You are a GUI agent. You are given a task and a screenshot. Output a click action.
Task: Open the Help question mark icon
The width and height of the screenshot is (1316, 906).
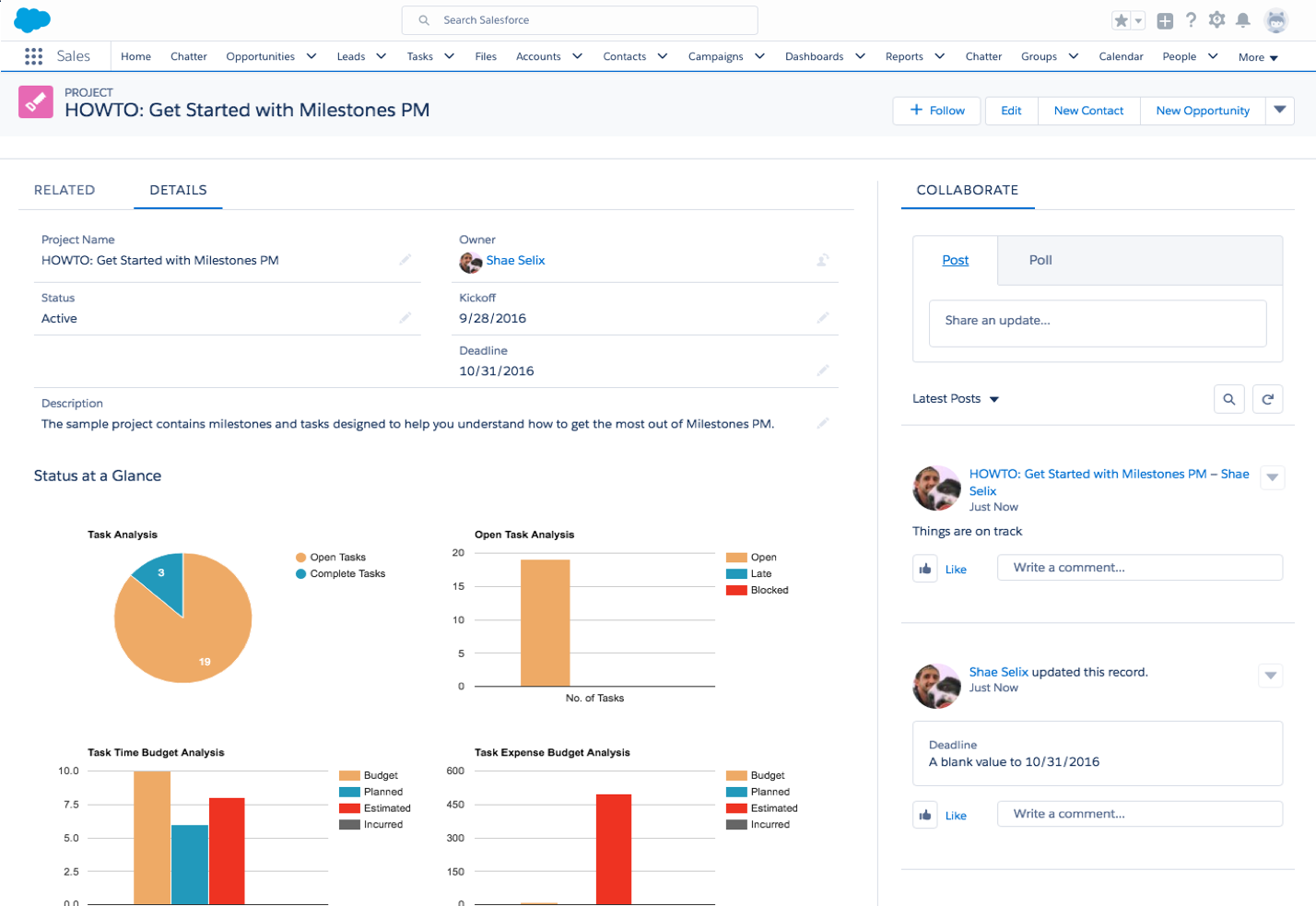point(1191,20)
